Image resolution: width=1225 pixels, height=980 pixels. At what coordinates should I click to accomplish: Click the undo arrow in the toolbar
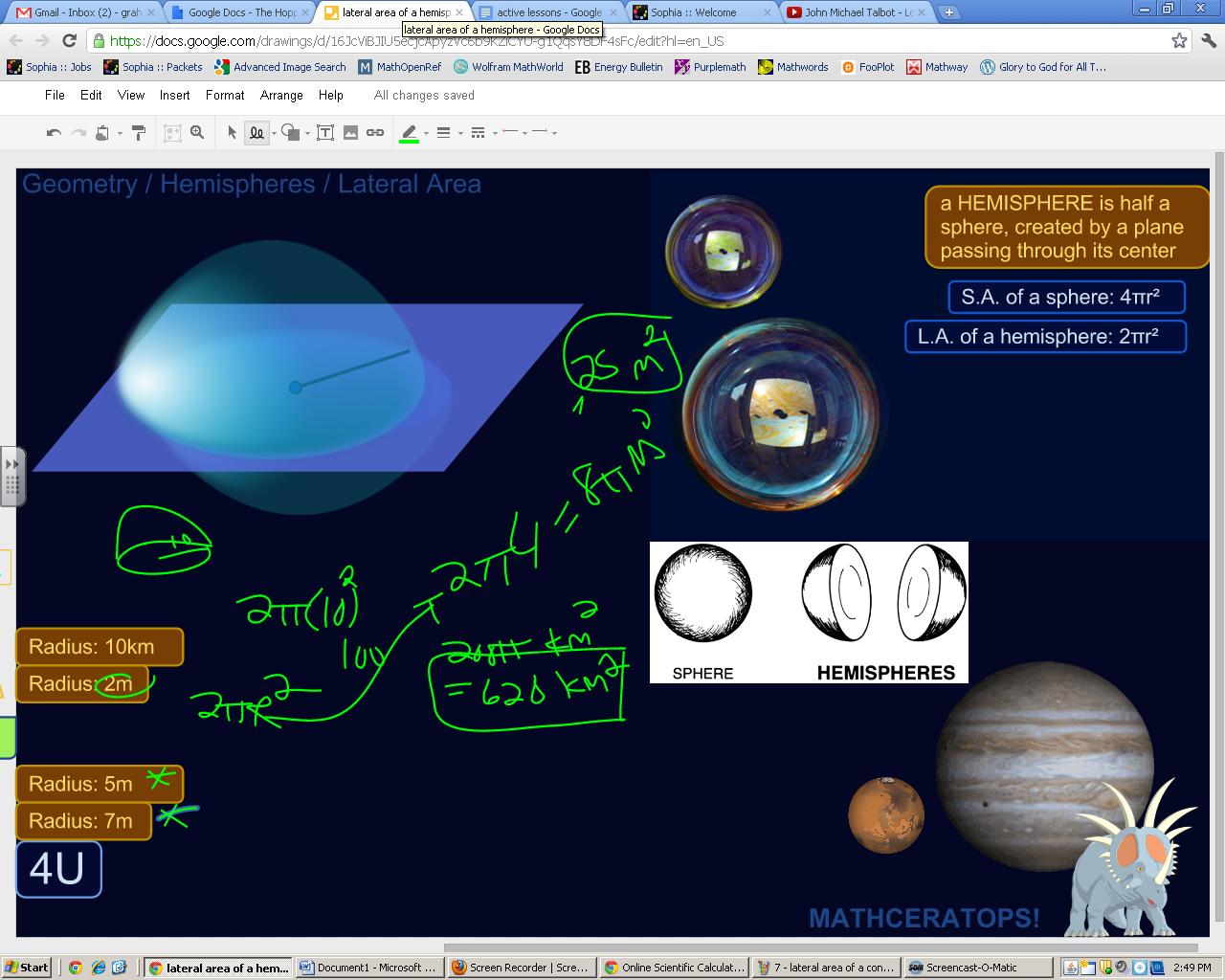(x=53, y=132)
